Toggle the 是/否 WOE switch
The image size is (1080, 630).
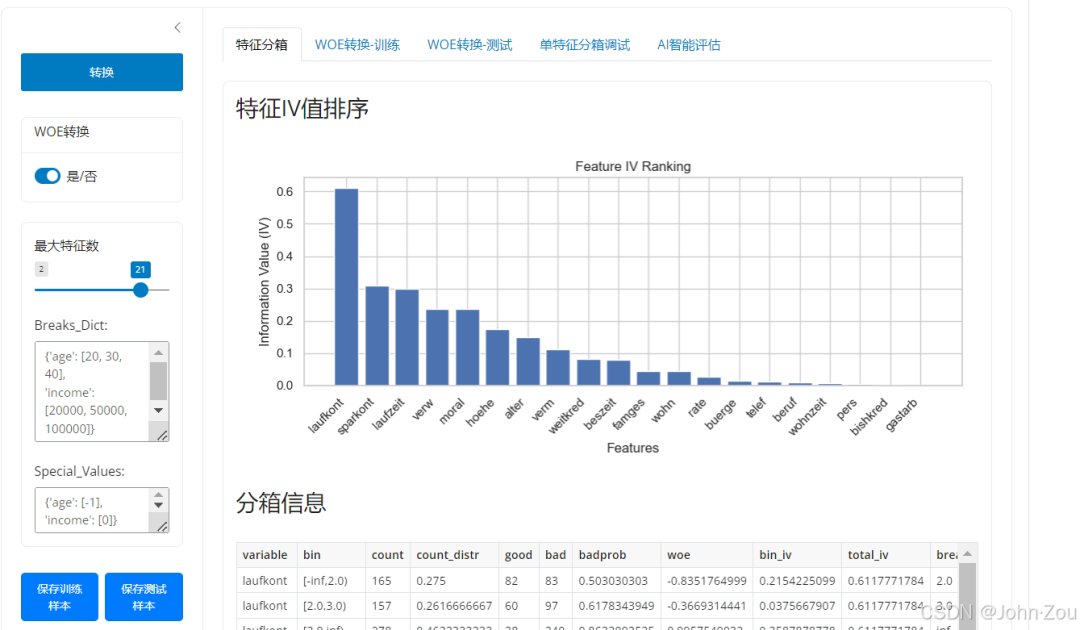pyautogui.click(x=48, y=176)
